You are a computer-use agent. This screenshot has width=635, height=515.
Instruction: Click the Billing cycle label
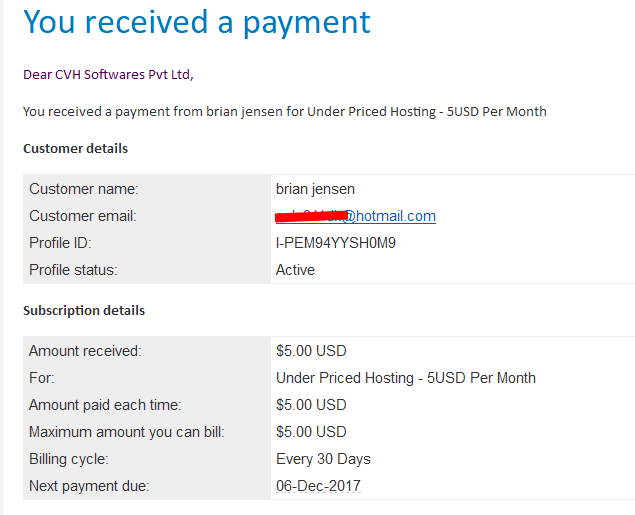69,459
